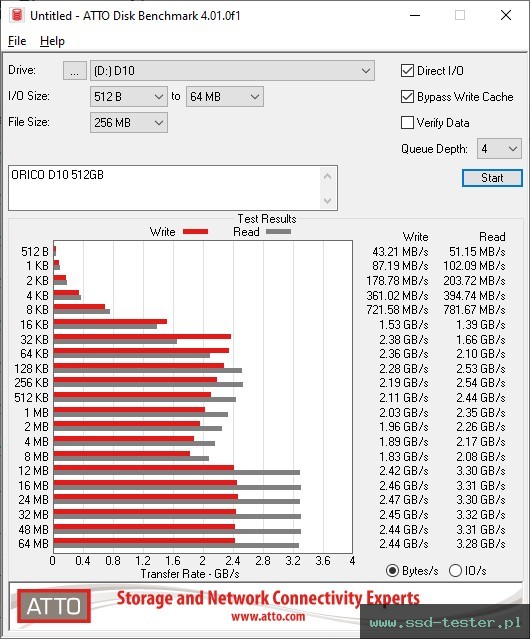Screen dimensions: 530x639
Task: Click the 12 MB row label in chart
Action: (x=33, y=471)
